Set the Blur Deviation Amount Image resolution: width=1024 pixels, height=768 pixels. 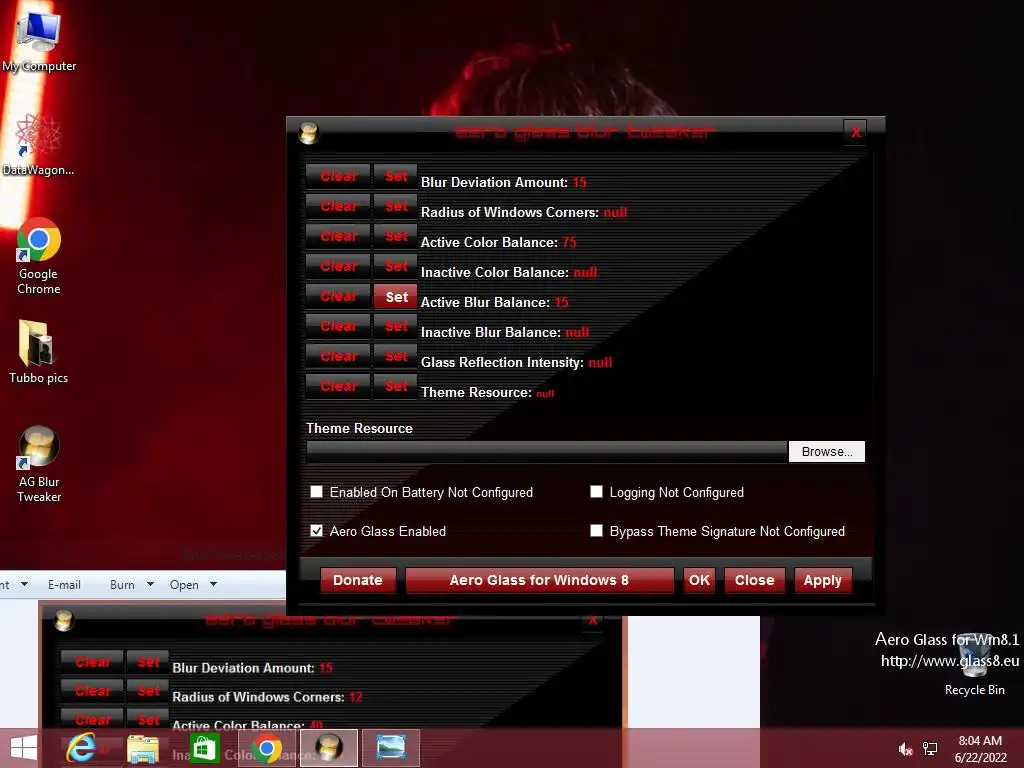(x=396, y=176)
